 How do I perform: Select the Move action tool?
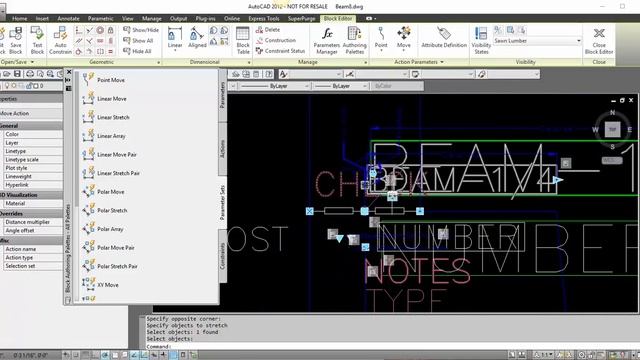click(404, 38)
